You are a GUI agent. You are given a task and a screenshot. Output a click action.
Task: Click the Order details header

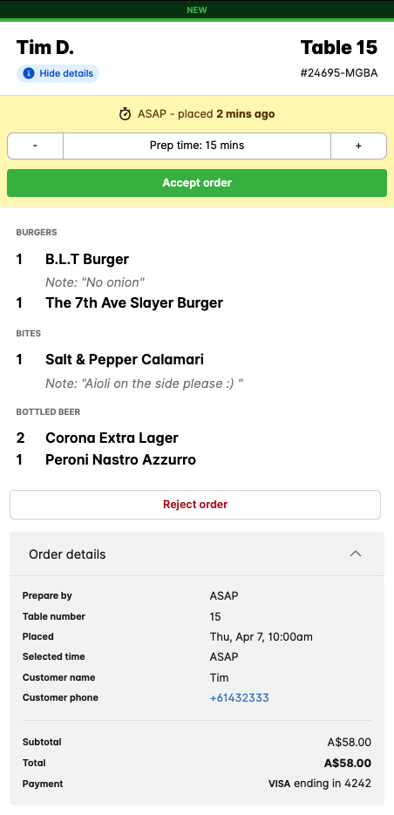[x=197, y=554]
